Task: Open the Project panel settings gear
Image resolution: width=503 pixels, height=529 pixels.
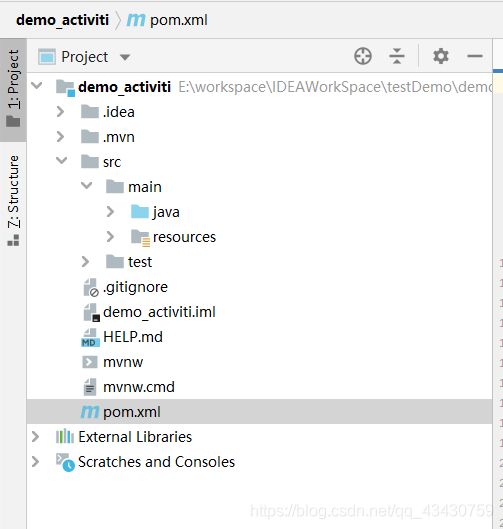Action: [x=441, y=56]
